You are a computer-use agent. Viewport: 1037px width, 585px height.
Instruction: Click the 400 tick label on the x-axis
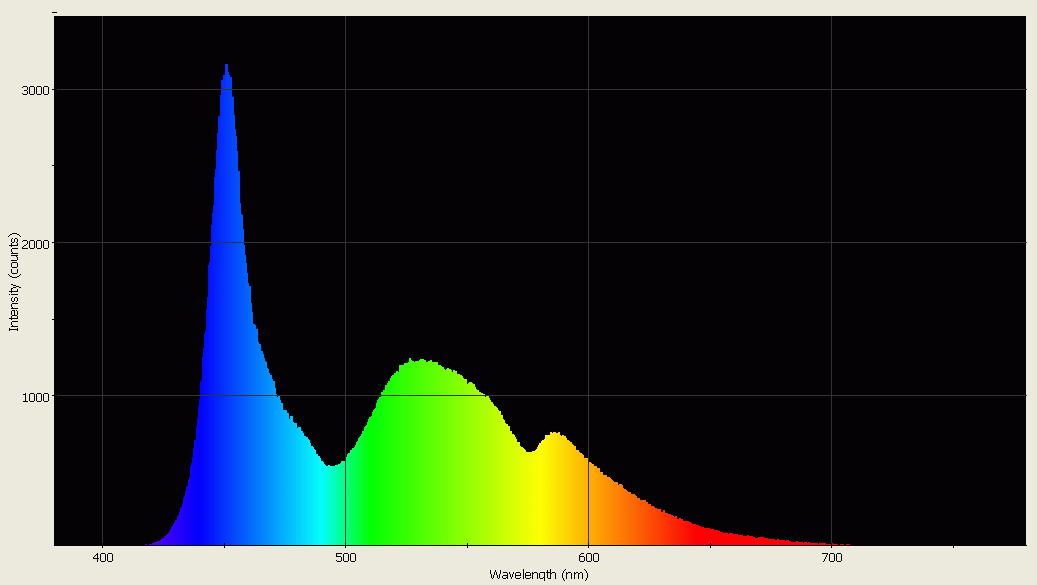(x=102, y=555)
